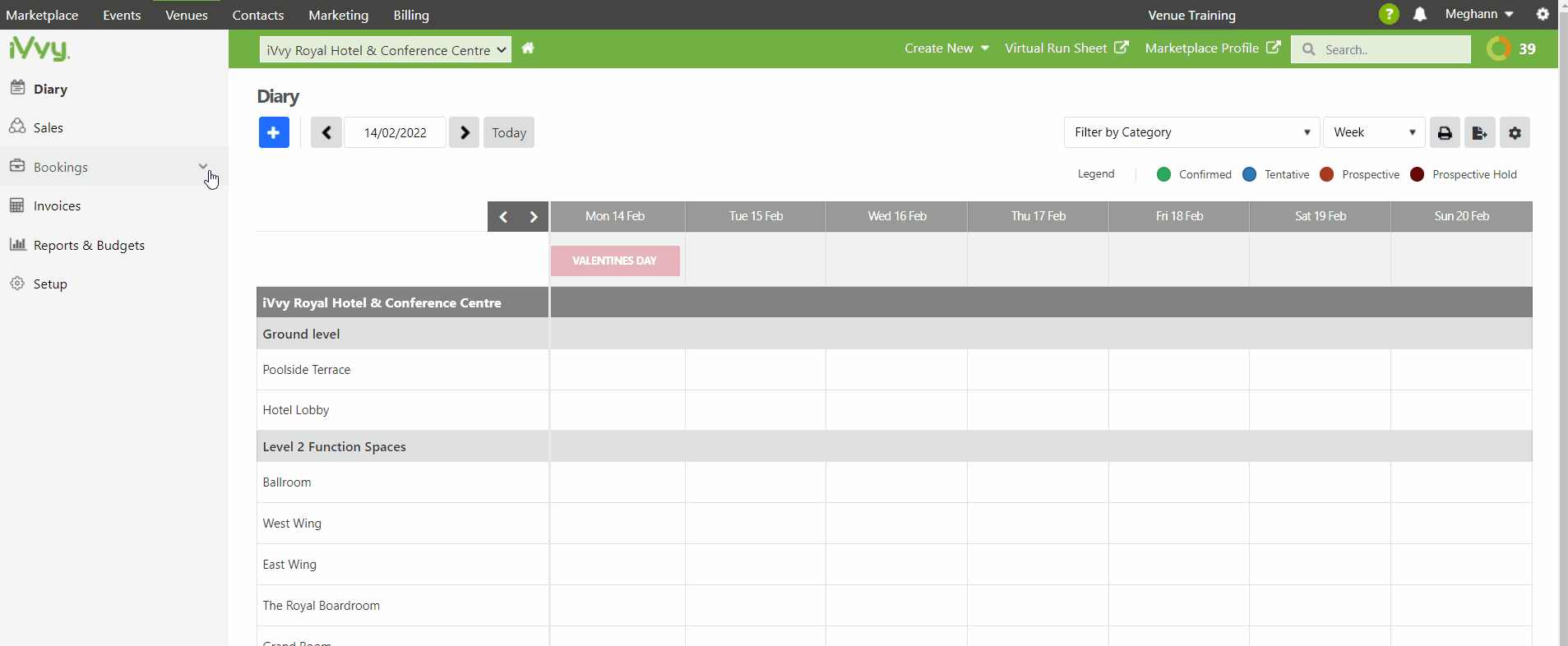The image size is (1568, 646).
Task: Click the Reports & Budgets chart icon
Action: click(17, 244)
